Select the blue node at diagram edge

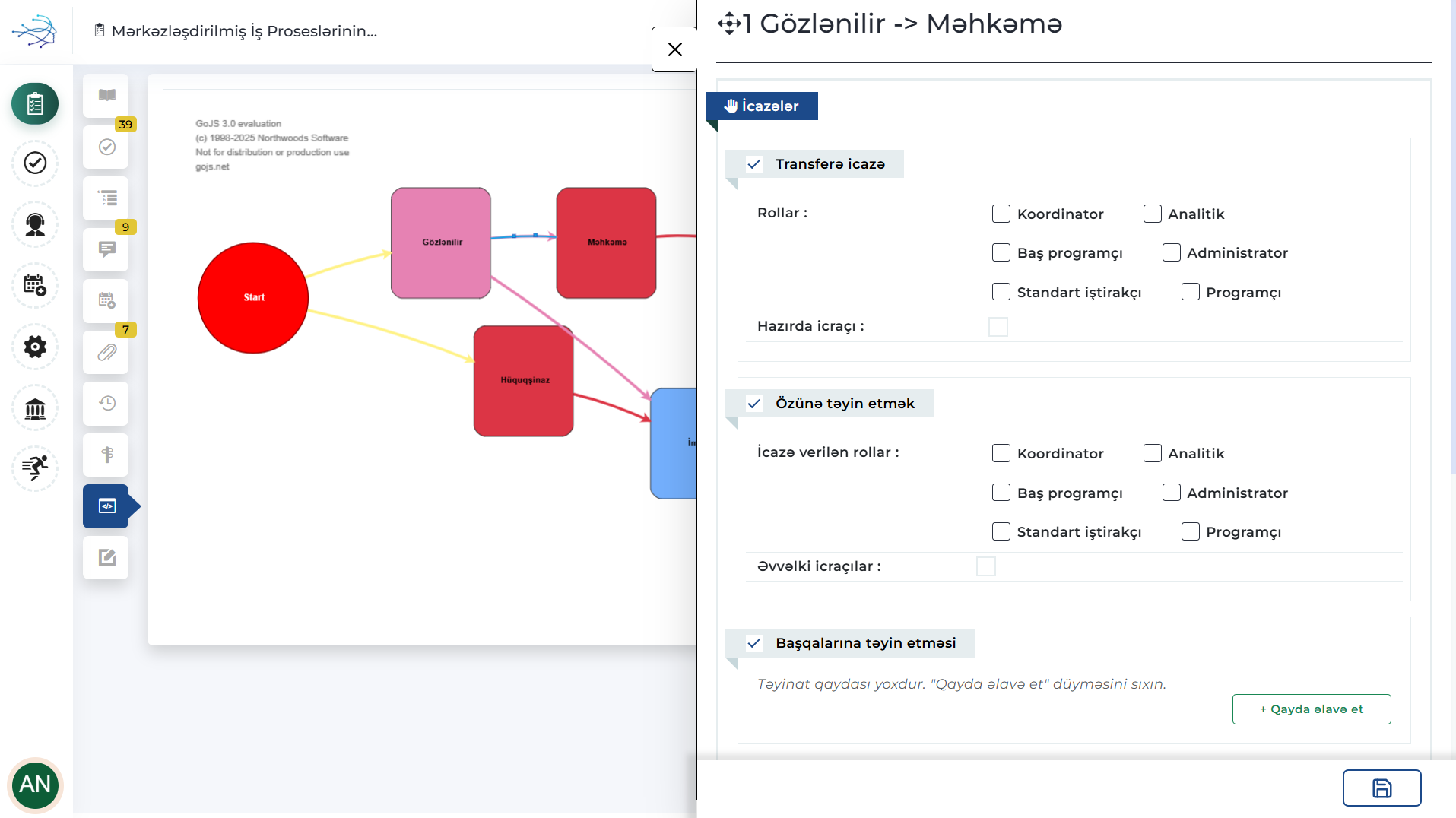[x=674, y=443]
